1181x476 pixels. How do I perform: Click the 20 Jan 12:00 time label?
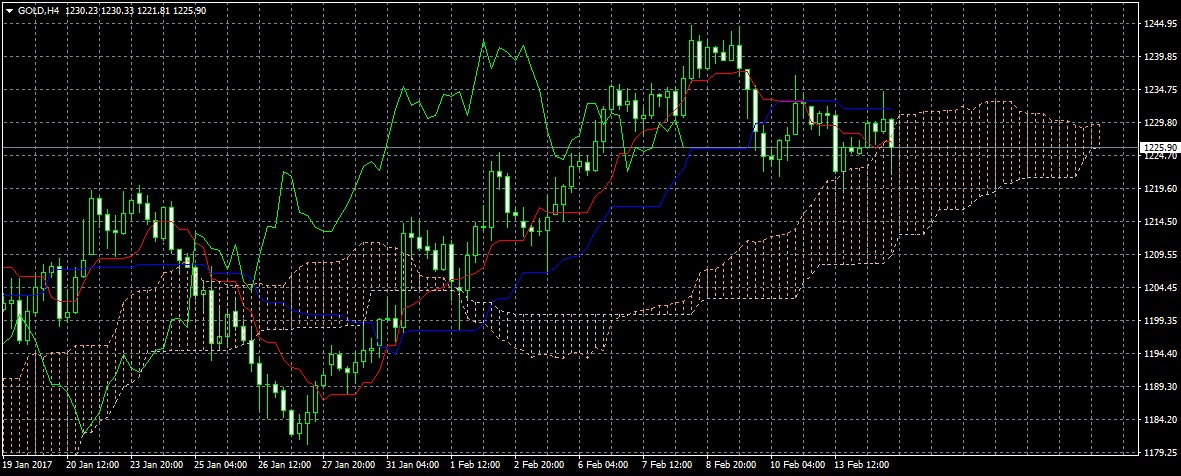pos(93,465)
